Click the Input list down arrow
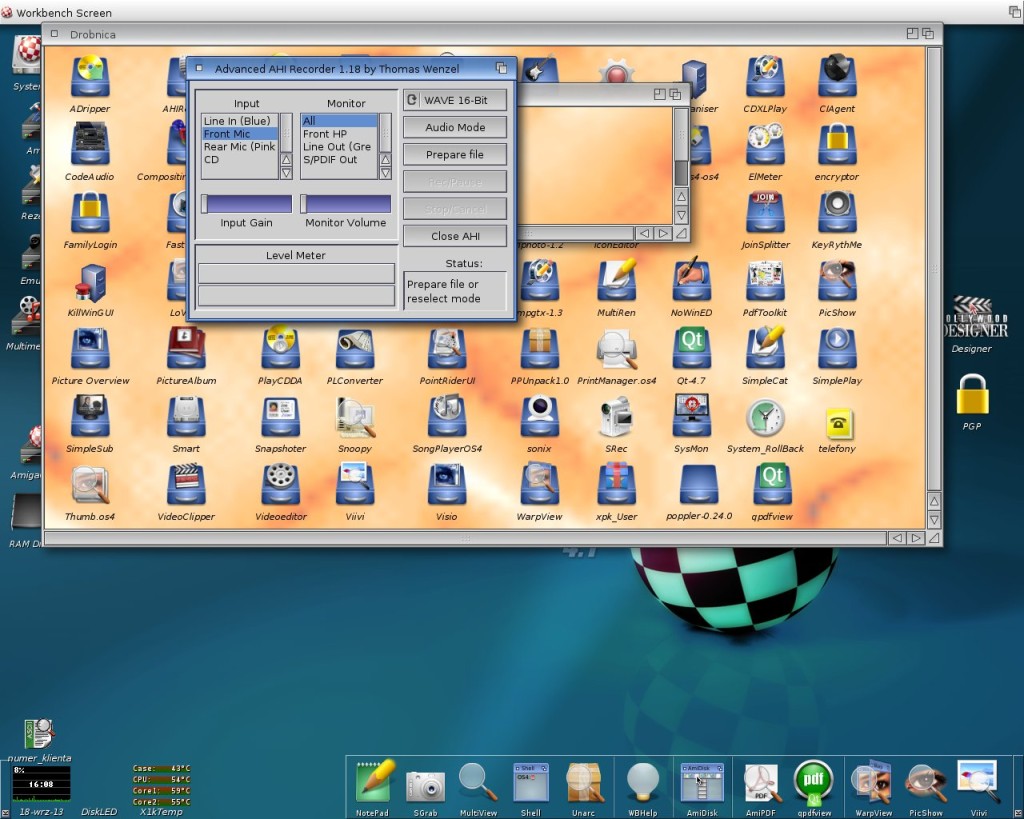Viewport: 1024px width, 819px height. 286,173
